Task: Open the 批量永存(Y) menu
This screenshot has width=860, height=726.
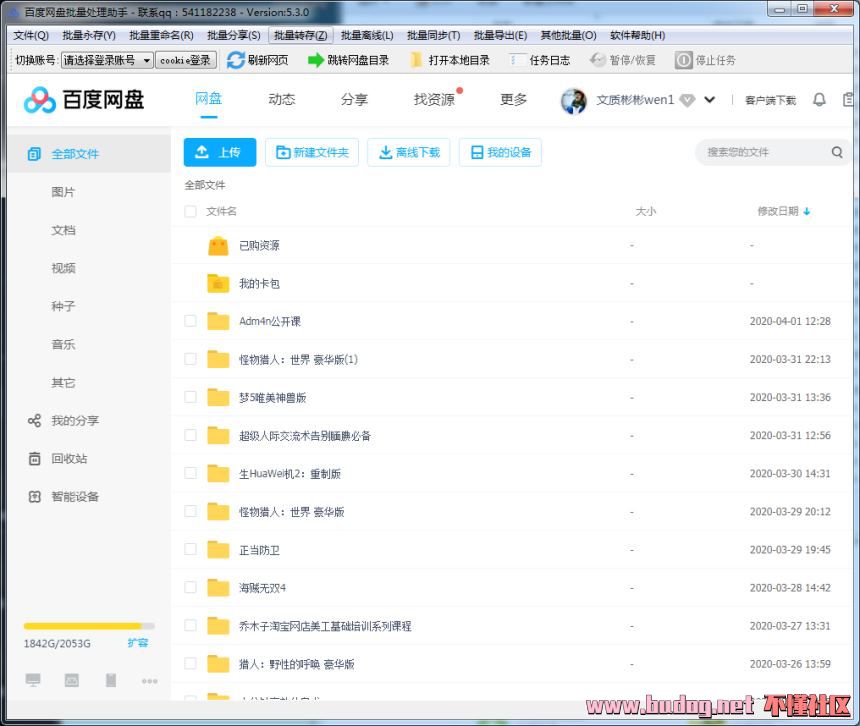Action: pos(89,36)
